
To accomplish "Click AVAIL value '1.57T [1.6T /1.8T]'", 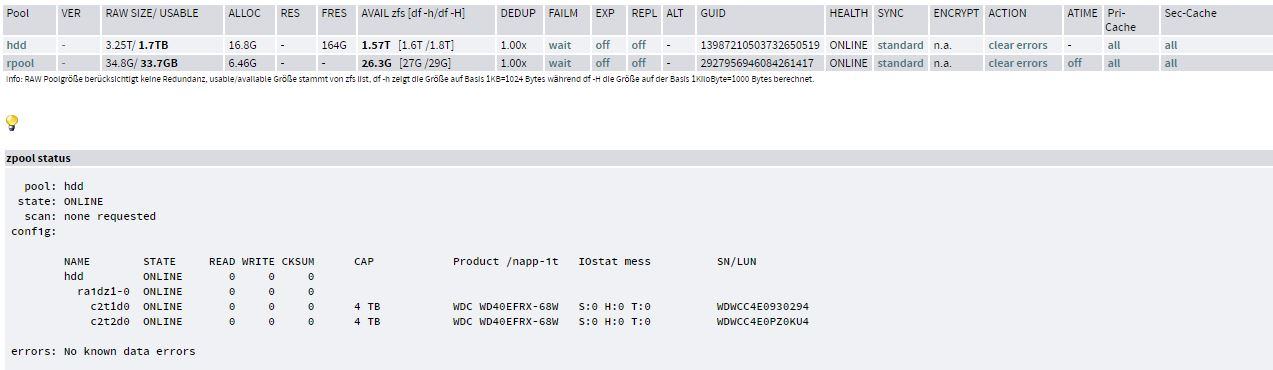I will click(x=407, y=45).
